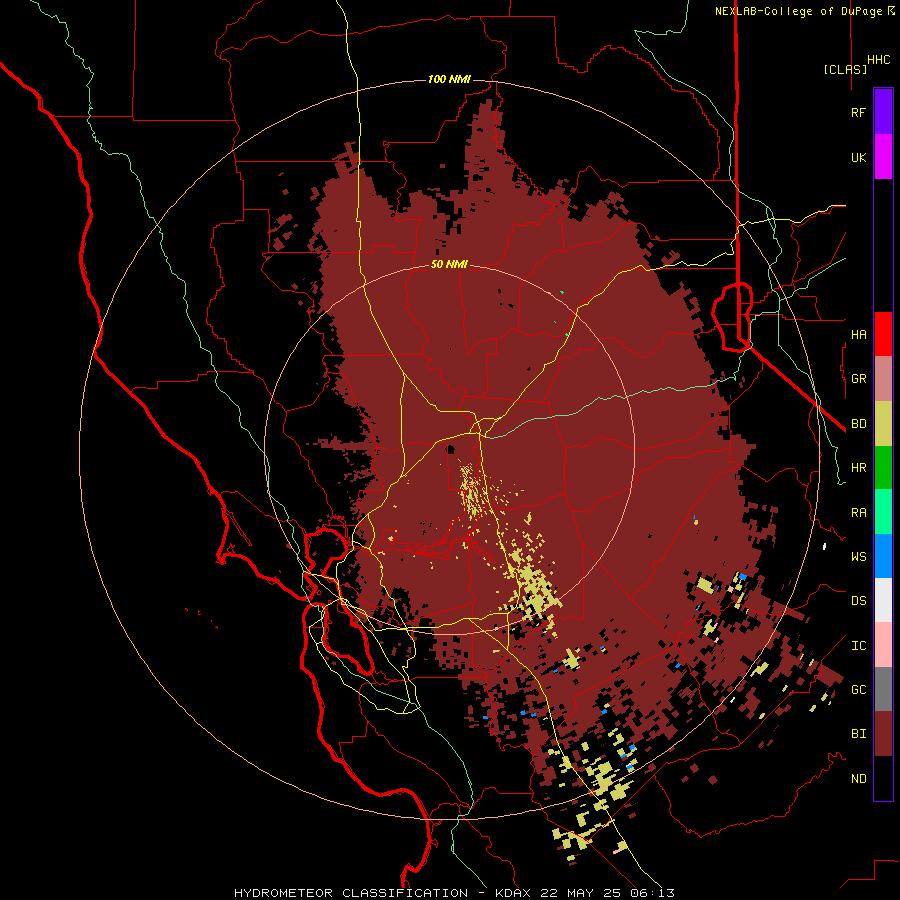
Task: Click the "HR" legend label text
Action: click(x=858, y=468)
